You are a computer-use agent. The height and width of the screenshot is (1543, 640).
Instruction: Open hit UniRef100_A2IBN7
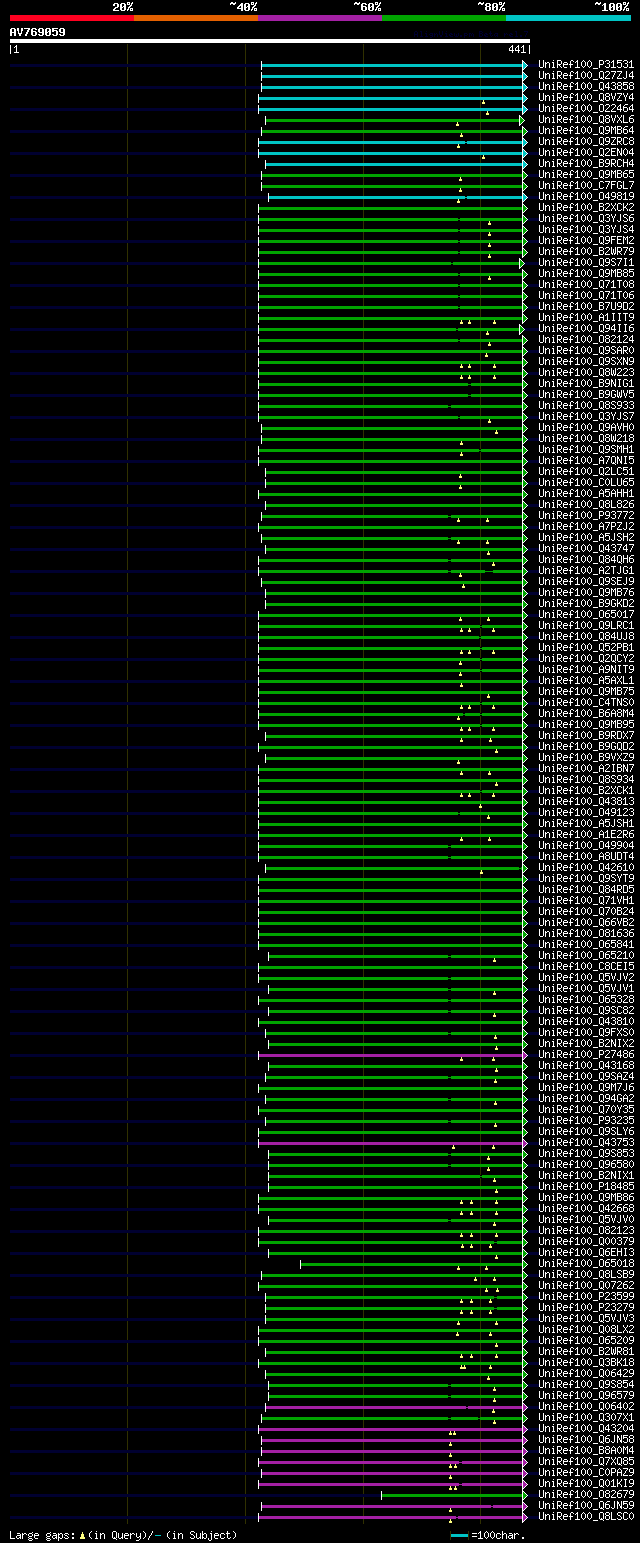[586, 768]
